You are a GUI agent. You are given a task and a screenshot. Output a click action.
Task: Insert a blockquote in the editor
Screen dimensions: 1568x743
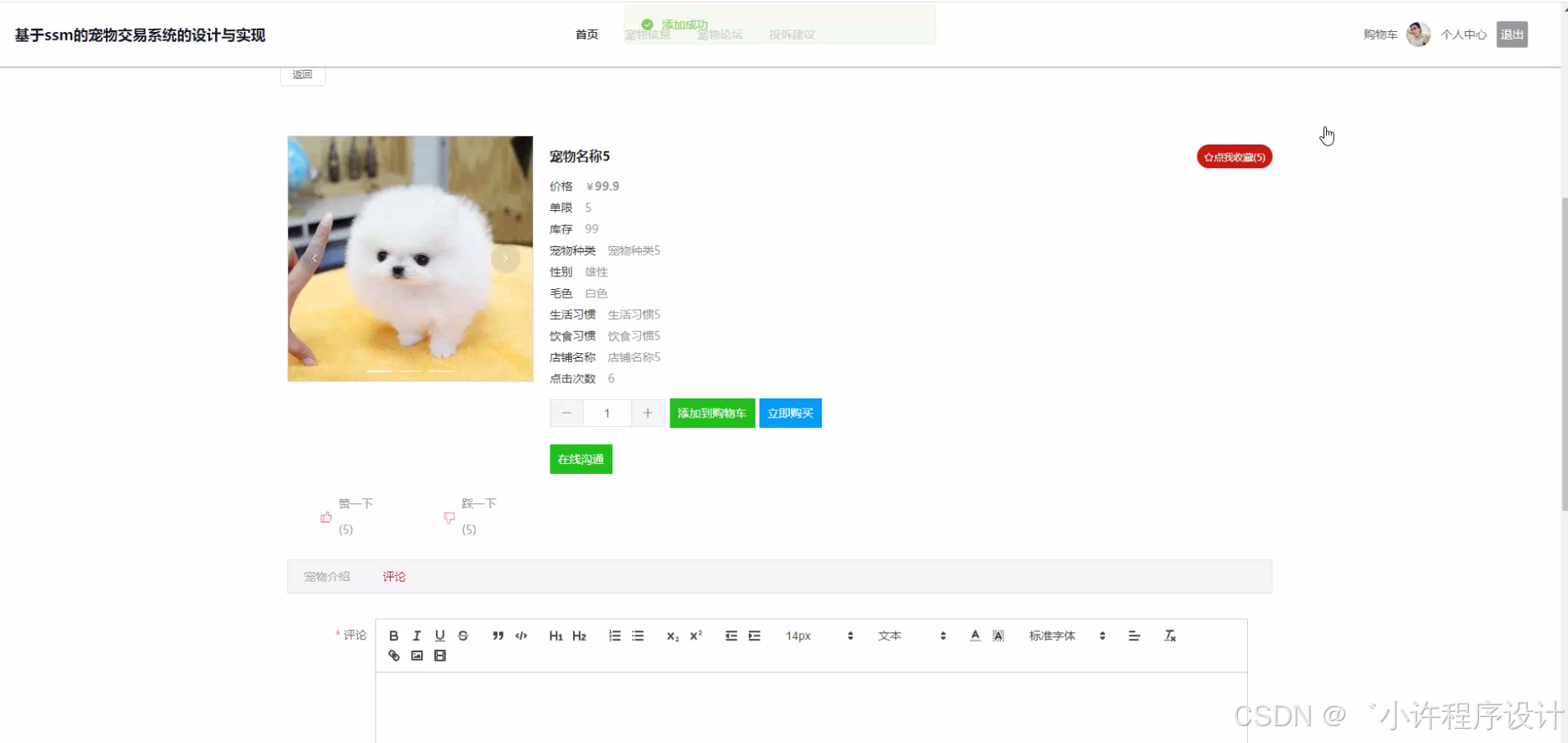(498, 636)
